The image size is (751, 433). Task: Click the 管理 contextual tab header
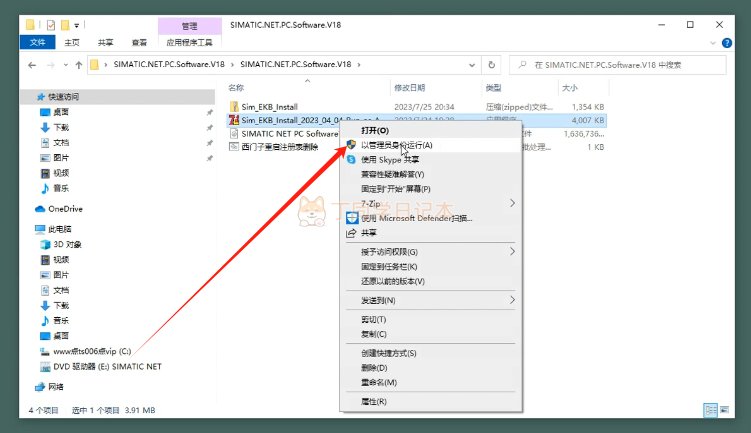[x=190, y=26]
